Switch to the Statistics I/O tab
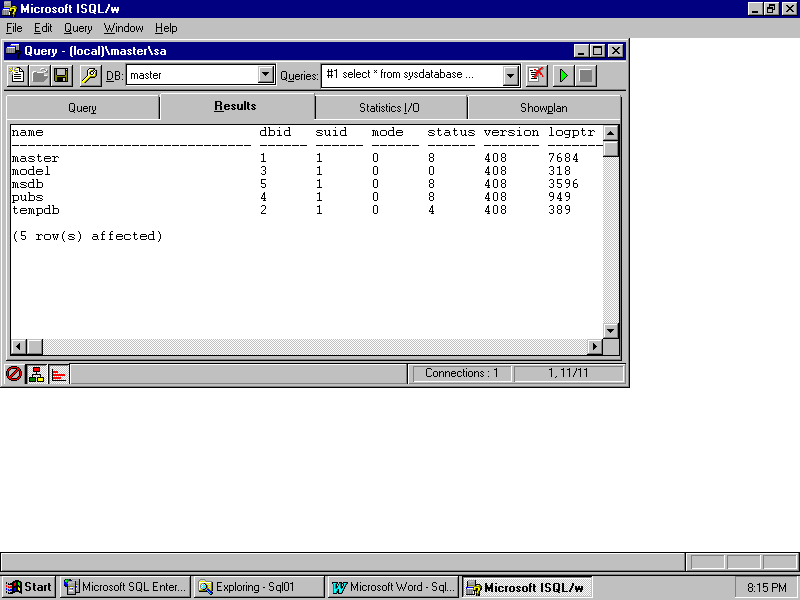Viewport: 800px width, 600px height. click(x=390, y=108)
